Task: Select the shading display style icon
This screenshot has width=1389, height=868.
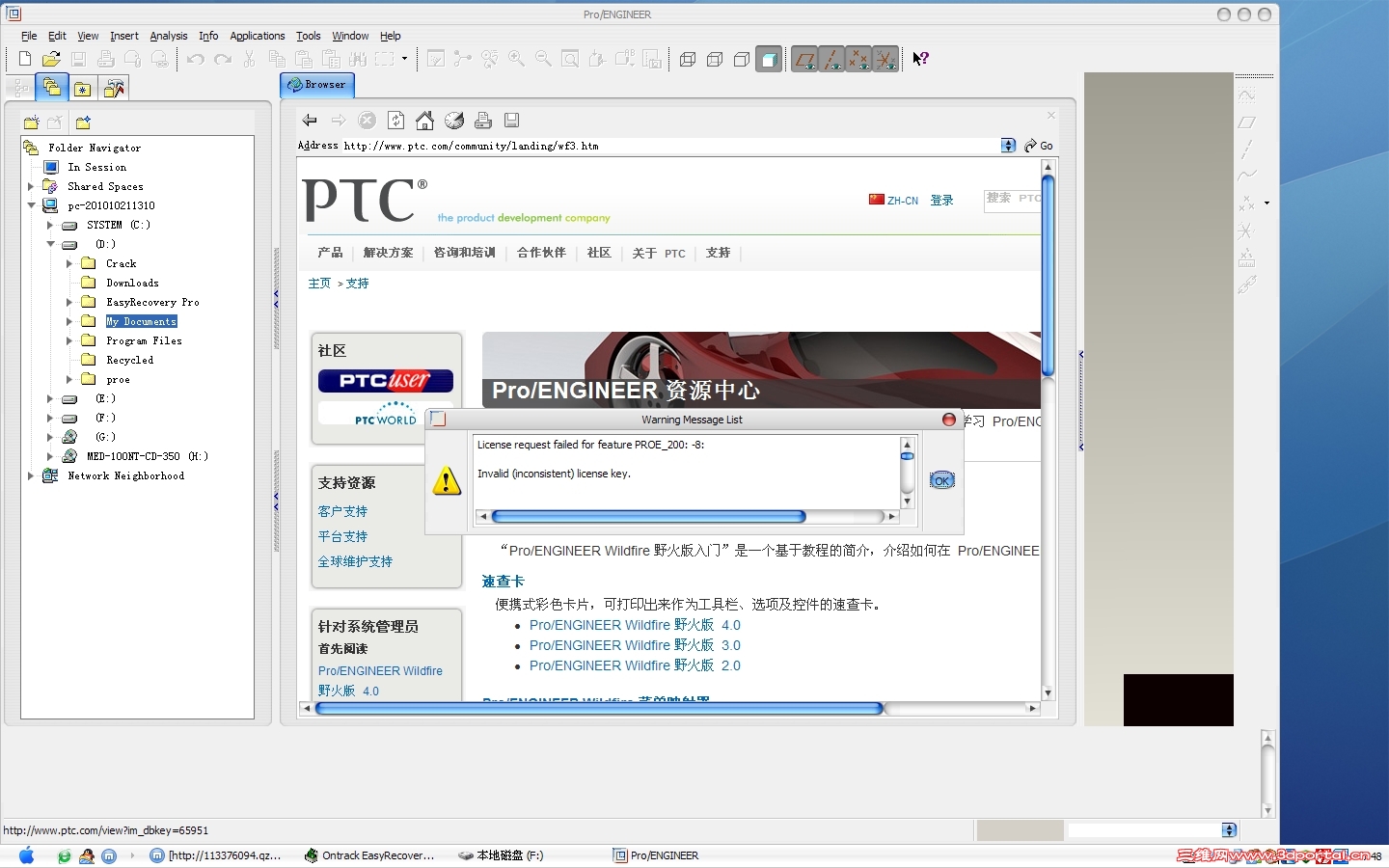Action: 769,59
